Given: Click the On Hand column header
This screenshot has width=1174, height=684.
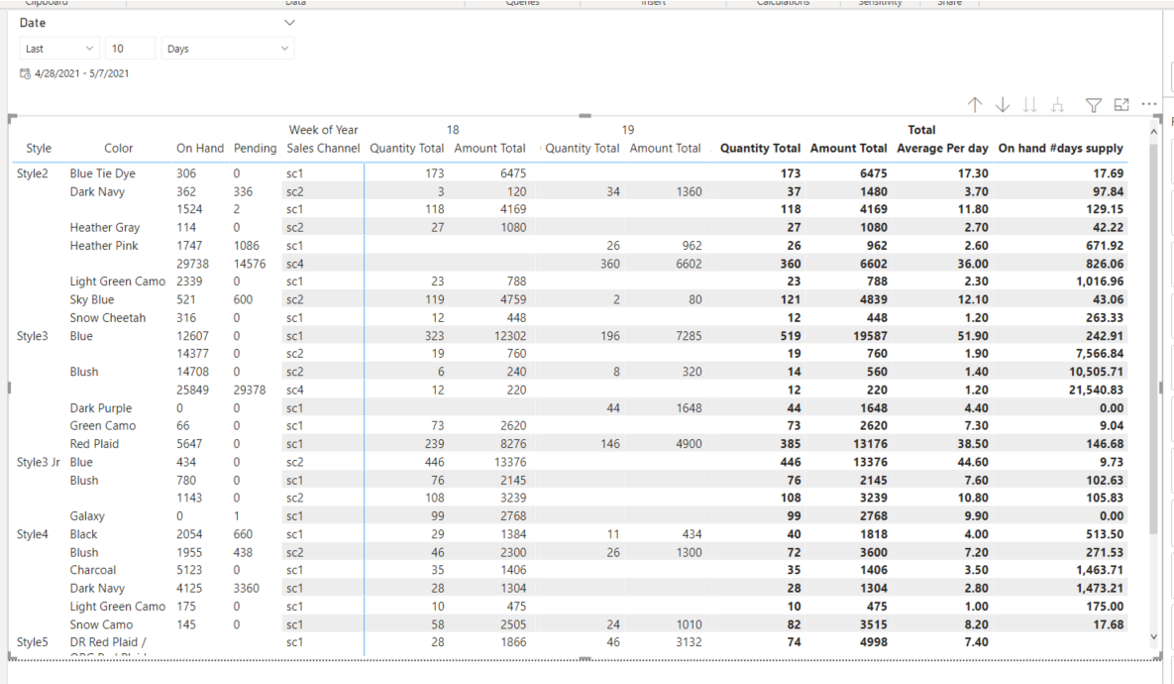Looking at the screenshot, I should coord(200,148).
